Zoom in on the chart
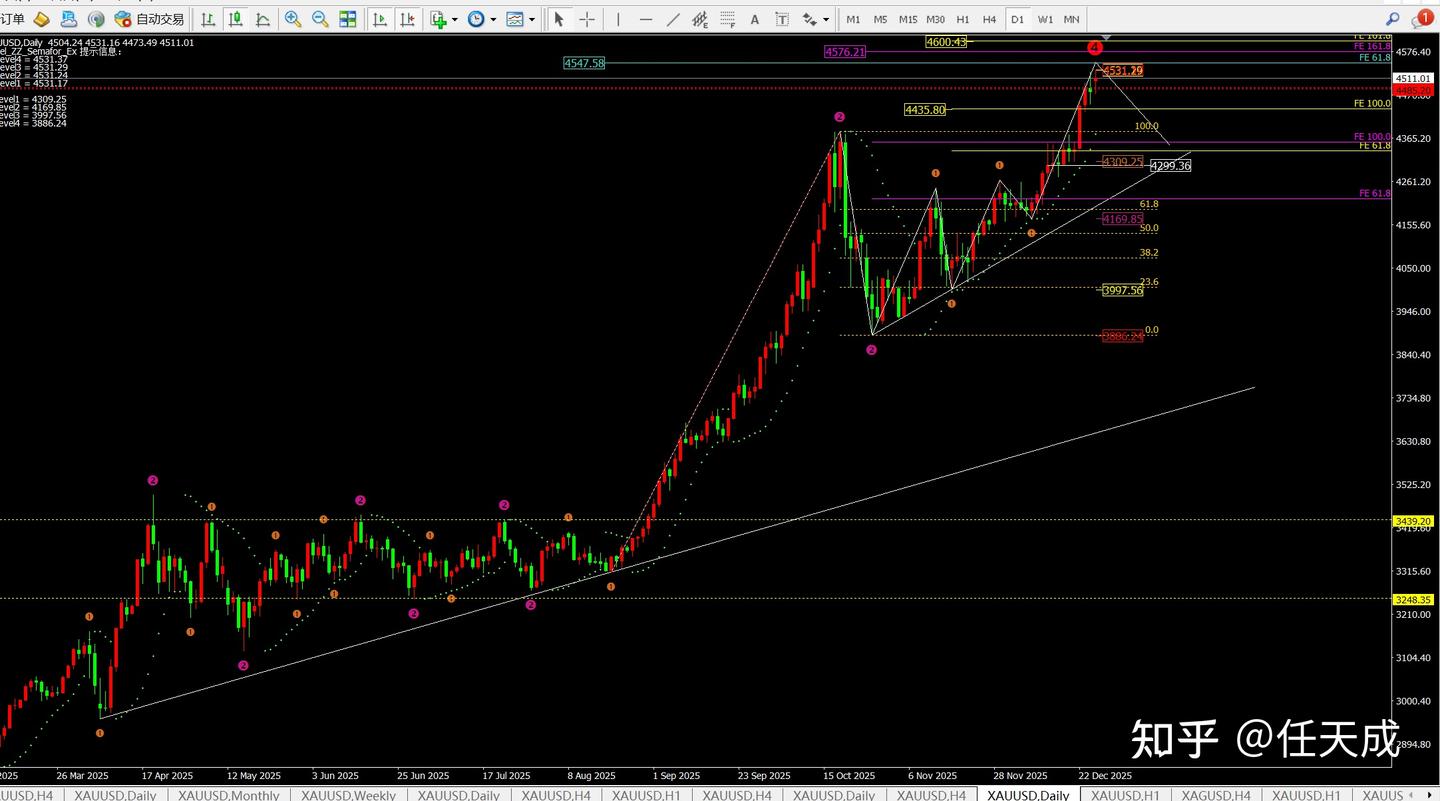The width and height of the screenshot is (1440, 801). click(x=293, y=19)
